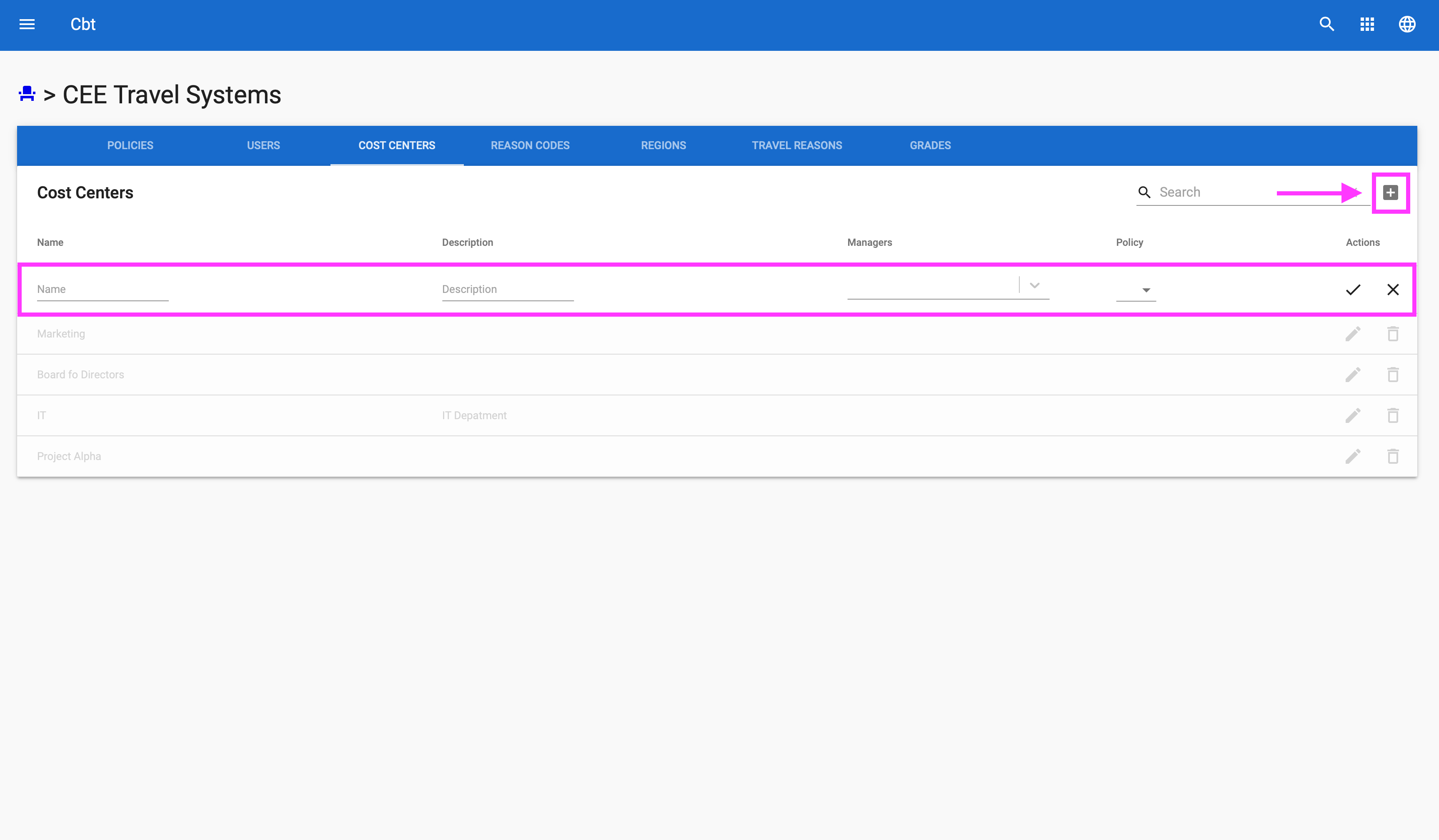Click the Policy column header
The width and height of the screenshot is (1439, 840).
tap(1129, 242)
